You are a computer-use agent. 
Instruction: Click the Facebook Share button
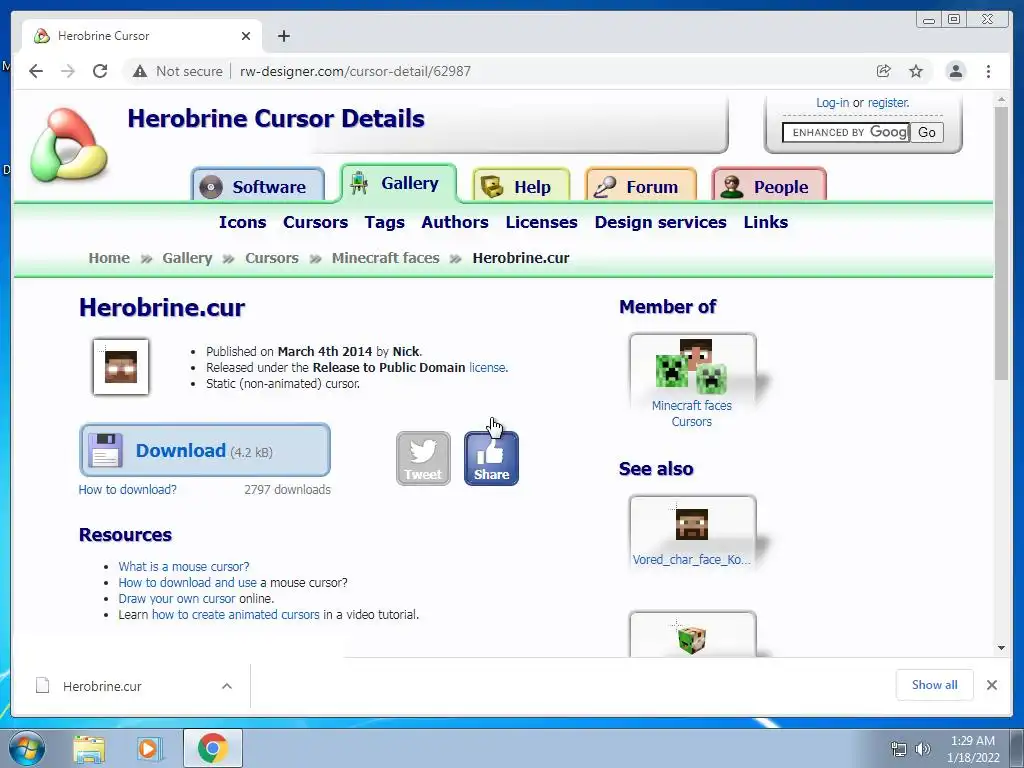(491, 458)
